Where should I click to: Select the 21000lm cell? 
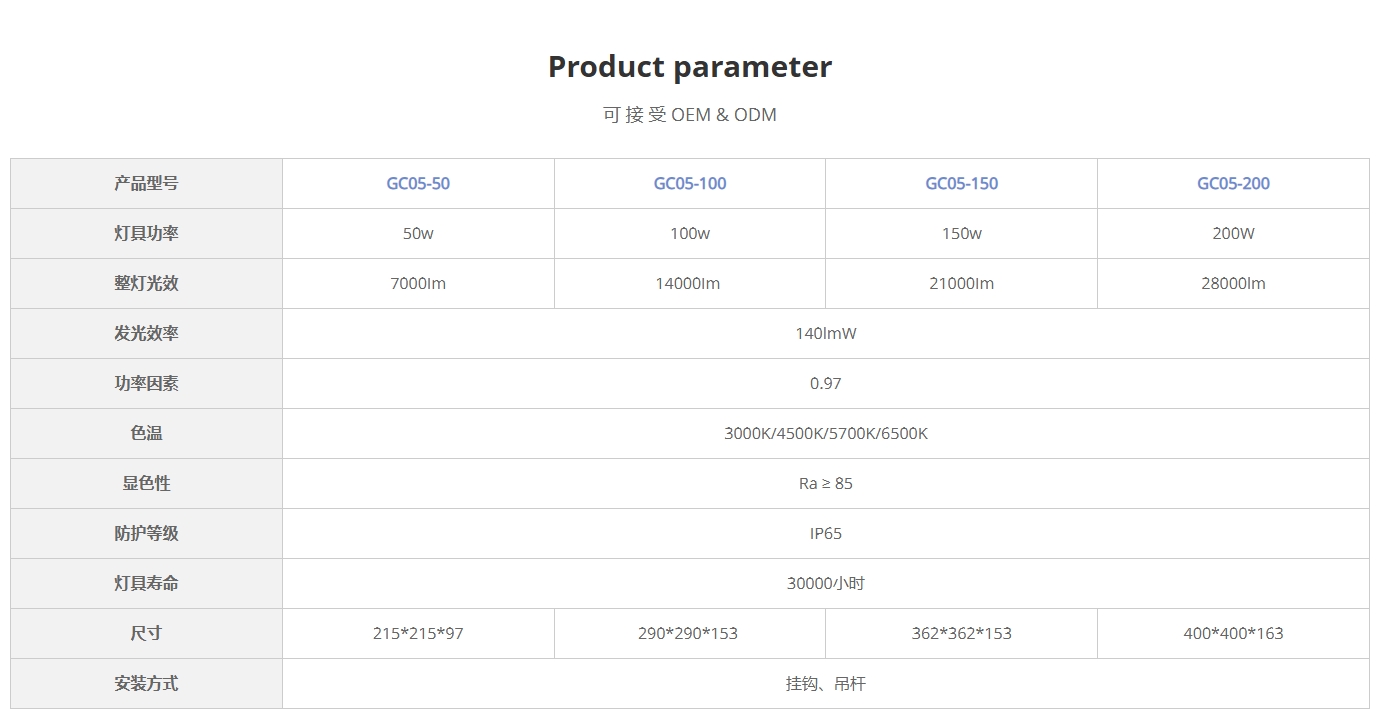click(x=961, y=283)
